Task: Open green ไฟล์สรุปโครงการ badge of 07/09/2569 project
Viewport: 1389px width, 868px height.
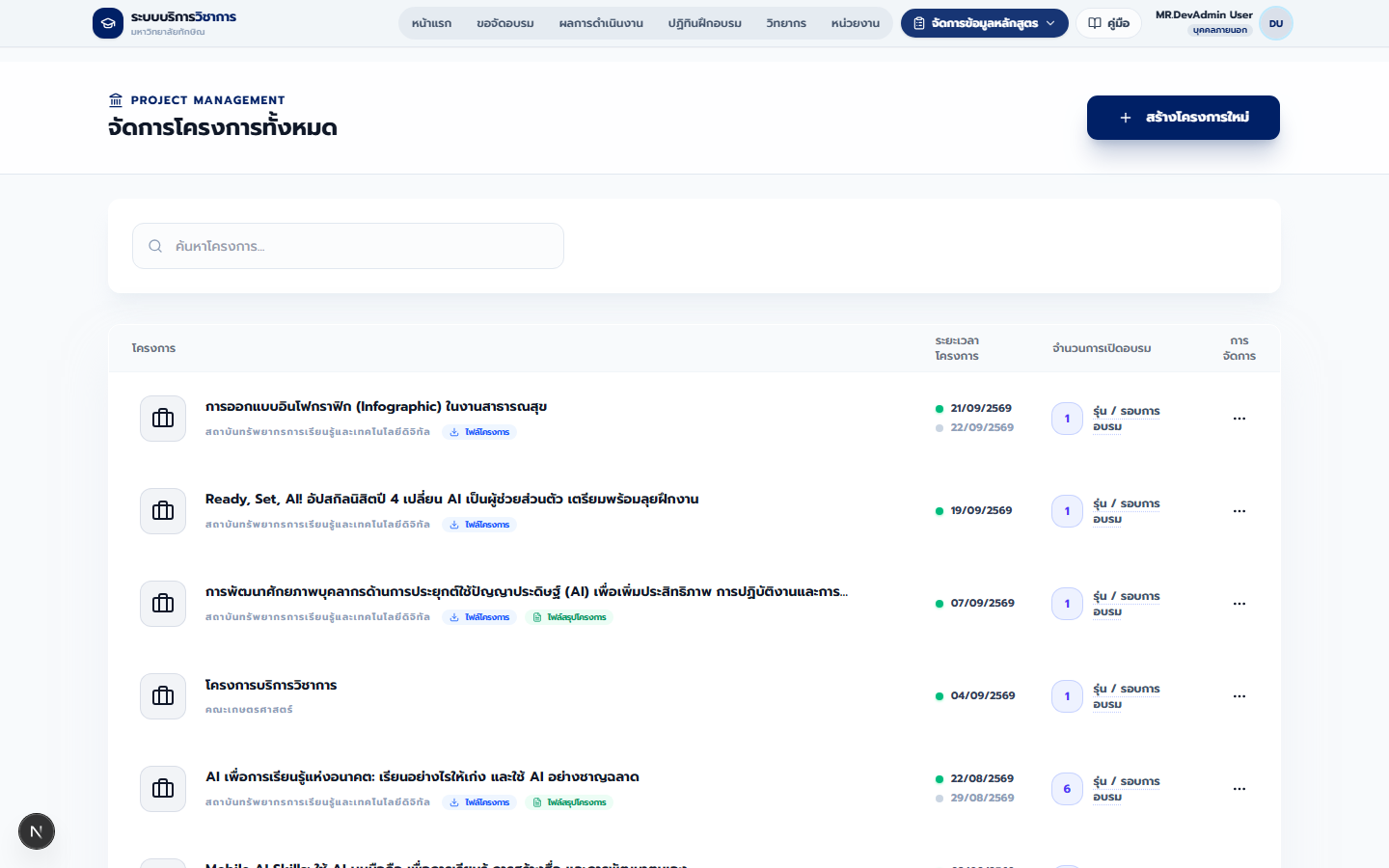Action: pos(569,617)
